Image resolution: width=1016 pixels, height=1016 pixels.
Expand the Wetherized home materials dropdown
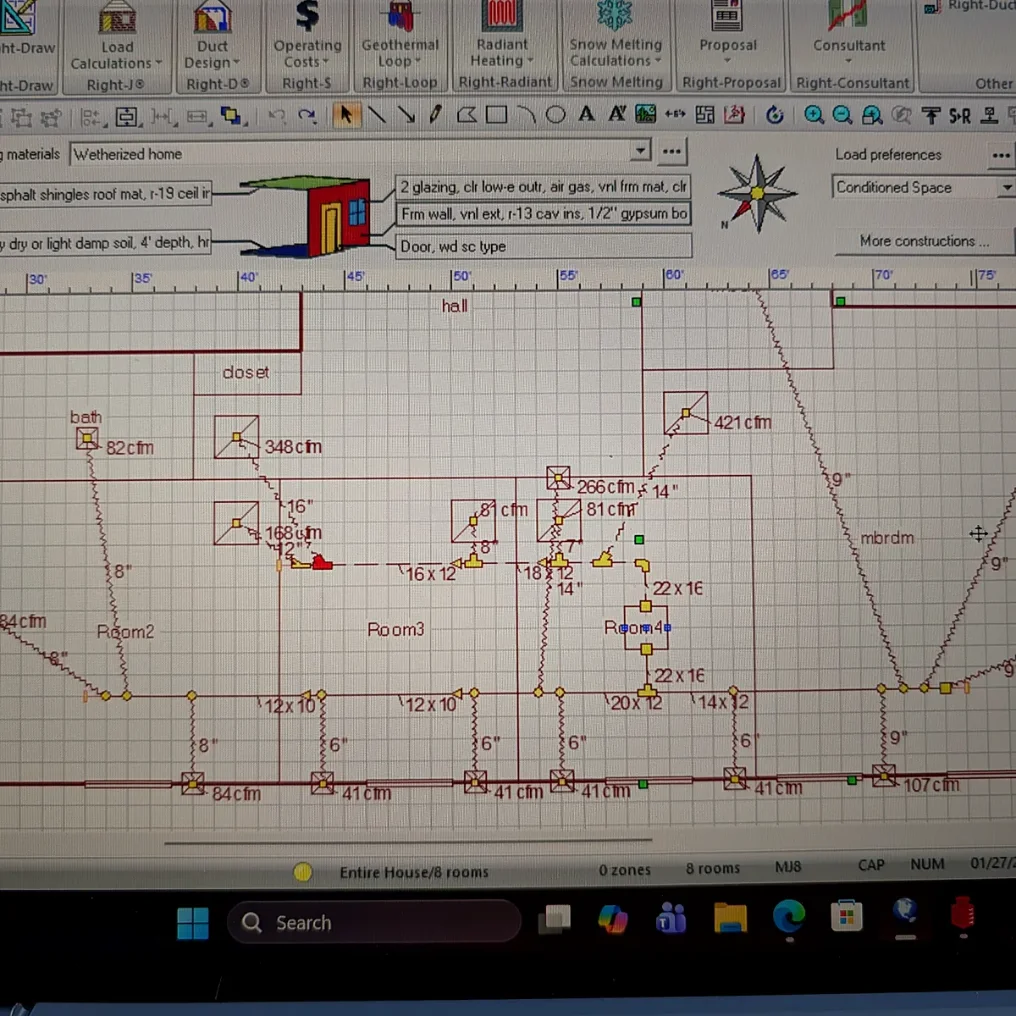[x=640, y=151]
